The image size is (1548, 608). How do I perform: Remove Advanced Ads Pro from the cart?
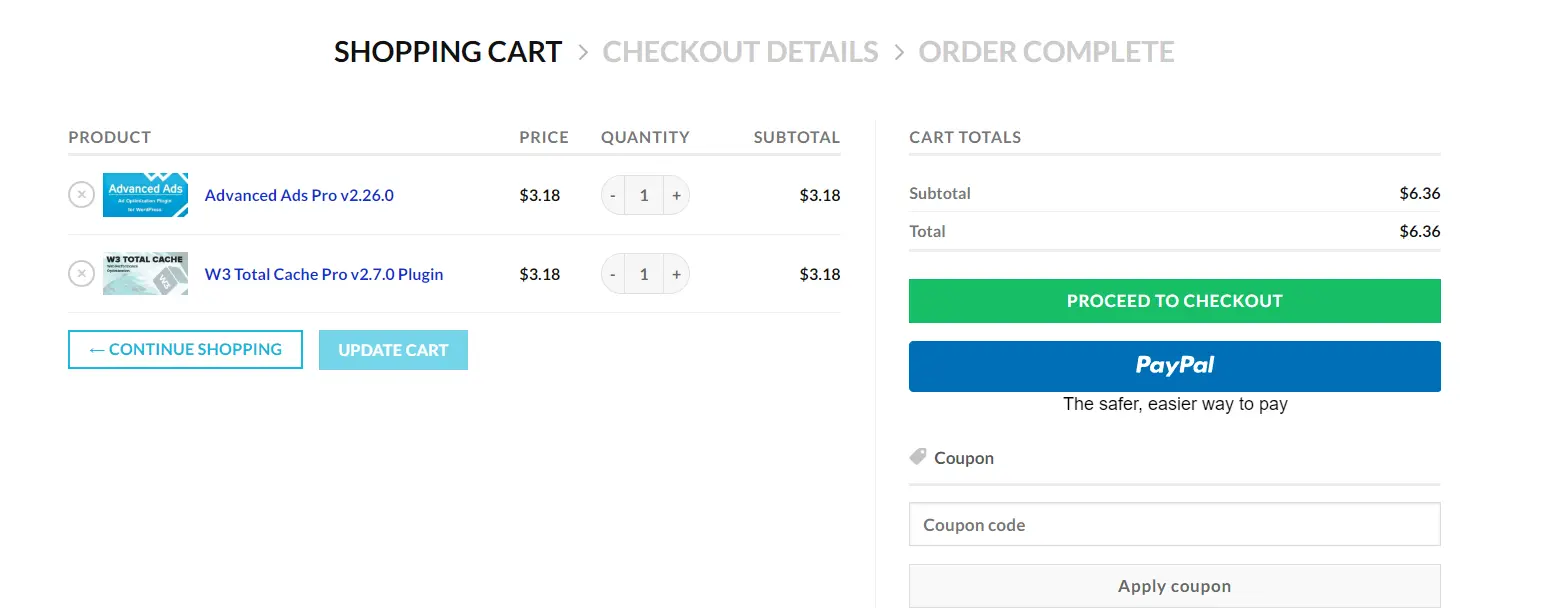tap(81, 194)
